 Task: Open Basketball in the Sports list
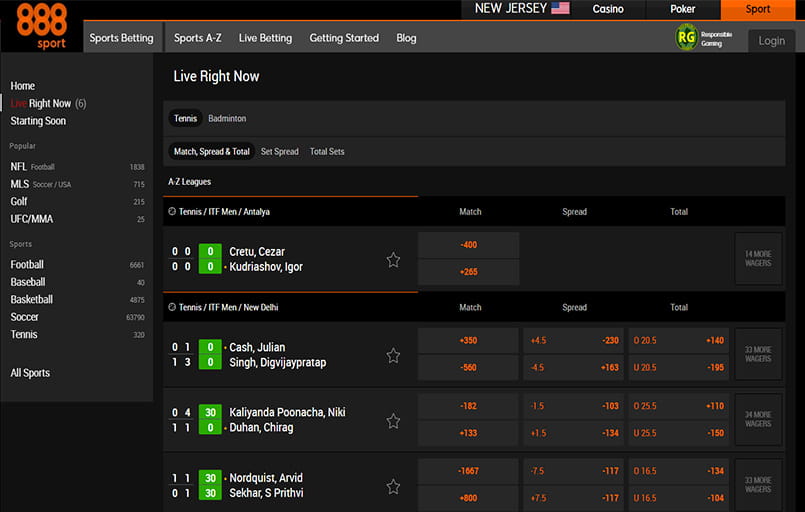(x=77, y=299)
